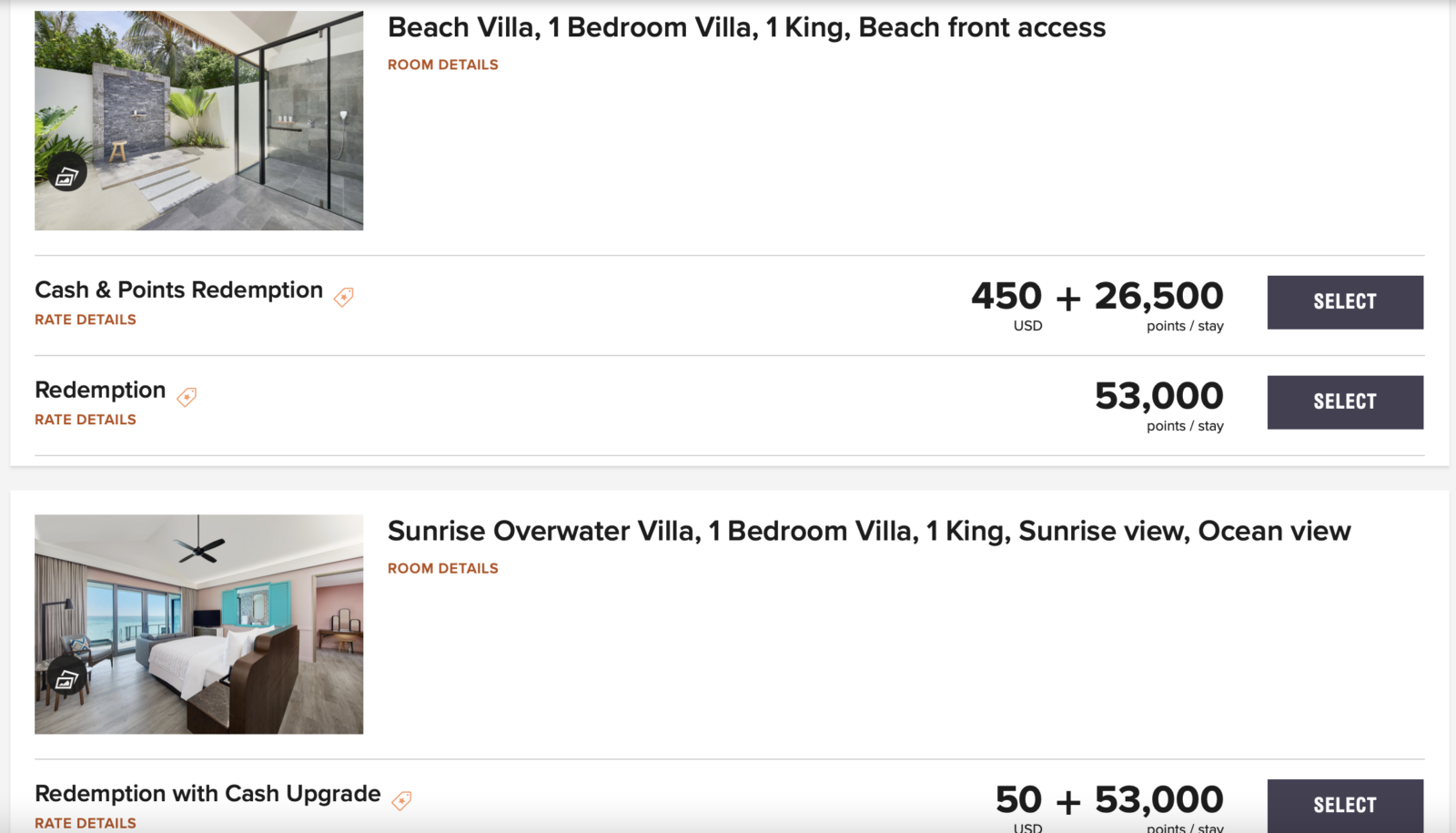Click tag icon next to Redemption rate
The width and height of the screenshot is (1456, 833).
(x=187, y=397)
